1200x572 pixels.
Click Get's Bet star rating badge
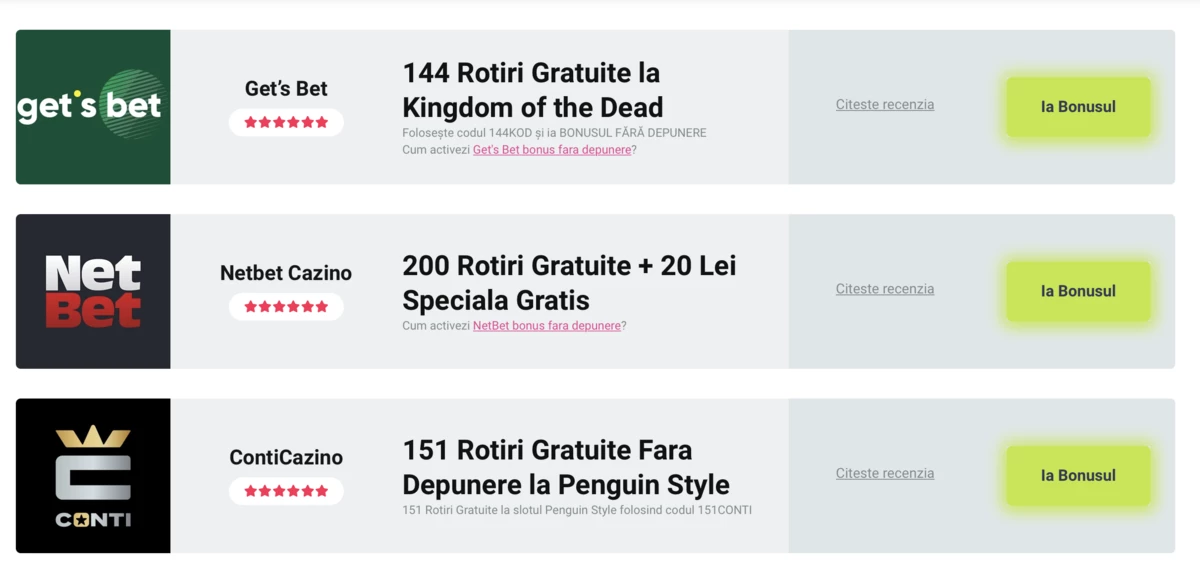[x=286, y=122]
